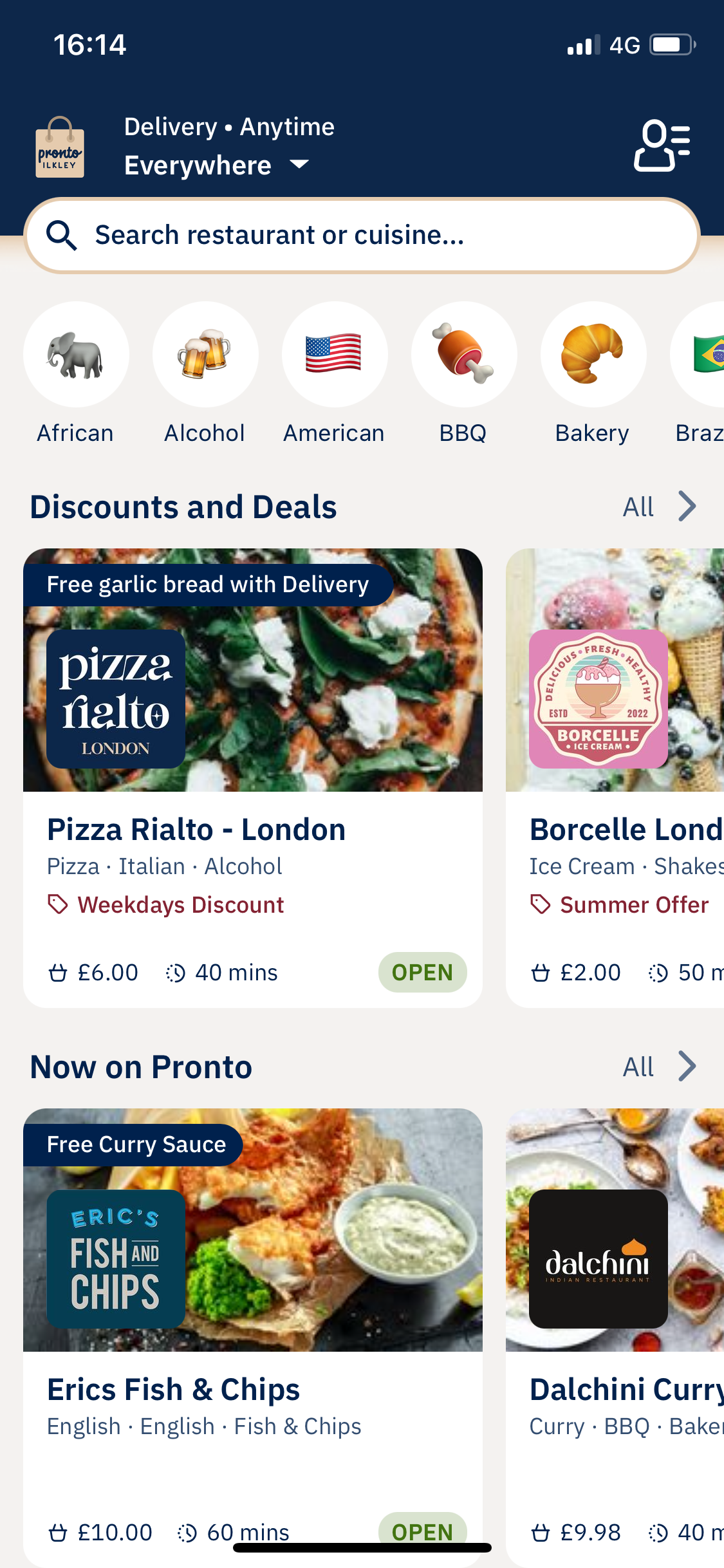The image size is (724, 1568).
Task: Open the Erics Fish & Chips listing
Action: [174, 1390]
